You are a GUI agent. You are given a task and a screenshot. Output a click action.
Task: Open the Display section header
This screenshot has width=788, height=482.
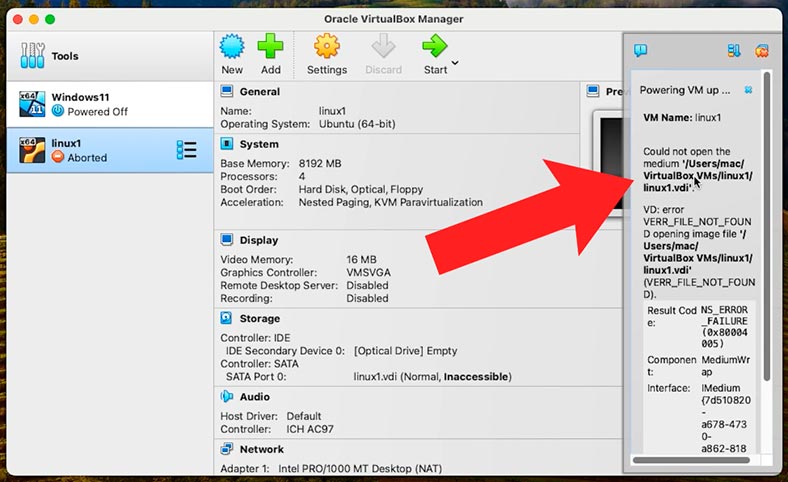258,240
